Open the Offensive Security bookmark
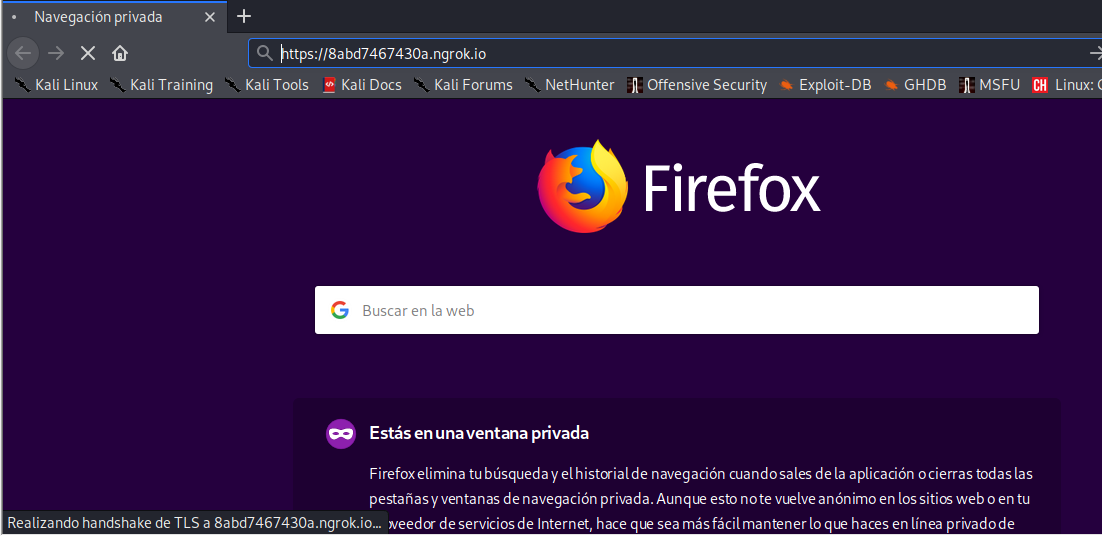This screenshot has width=1102, height=536. 697,85
